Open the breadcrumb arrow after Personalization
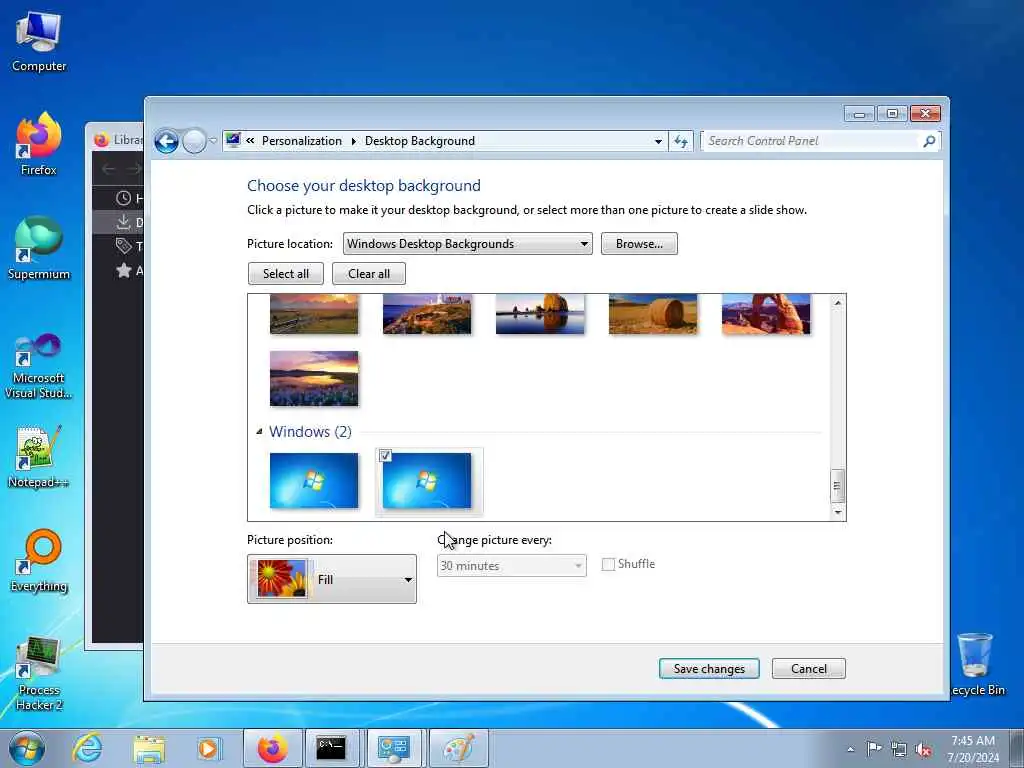The image size is (1024, 768). pos(353,141)
